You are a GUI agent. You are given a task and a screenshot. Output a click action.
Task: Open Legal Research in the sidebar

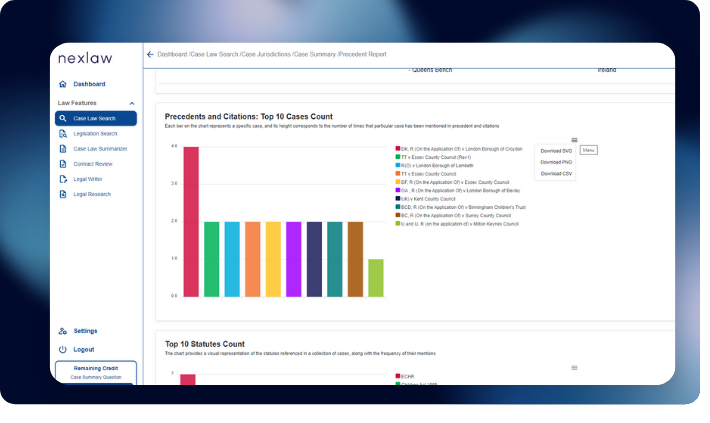tap(92, 194)
